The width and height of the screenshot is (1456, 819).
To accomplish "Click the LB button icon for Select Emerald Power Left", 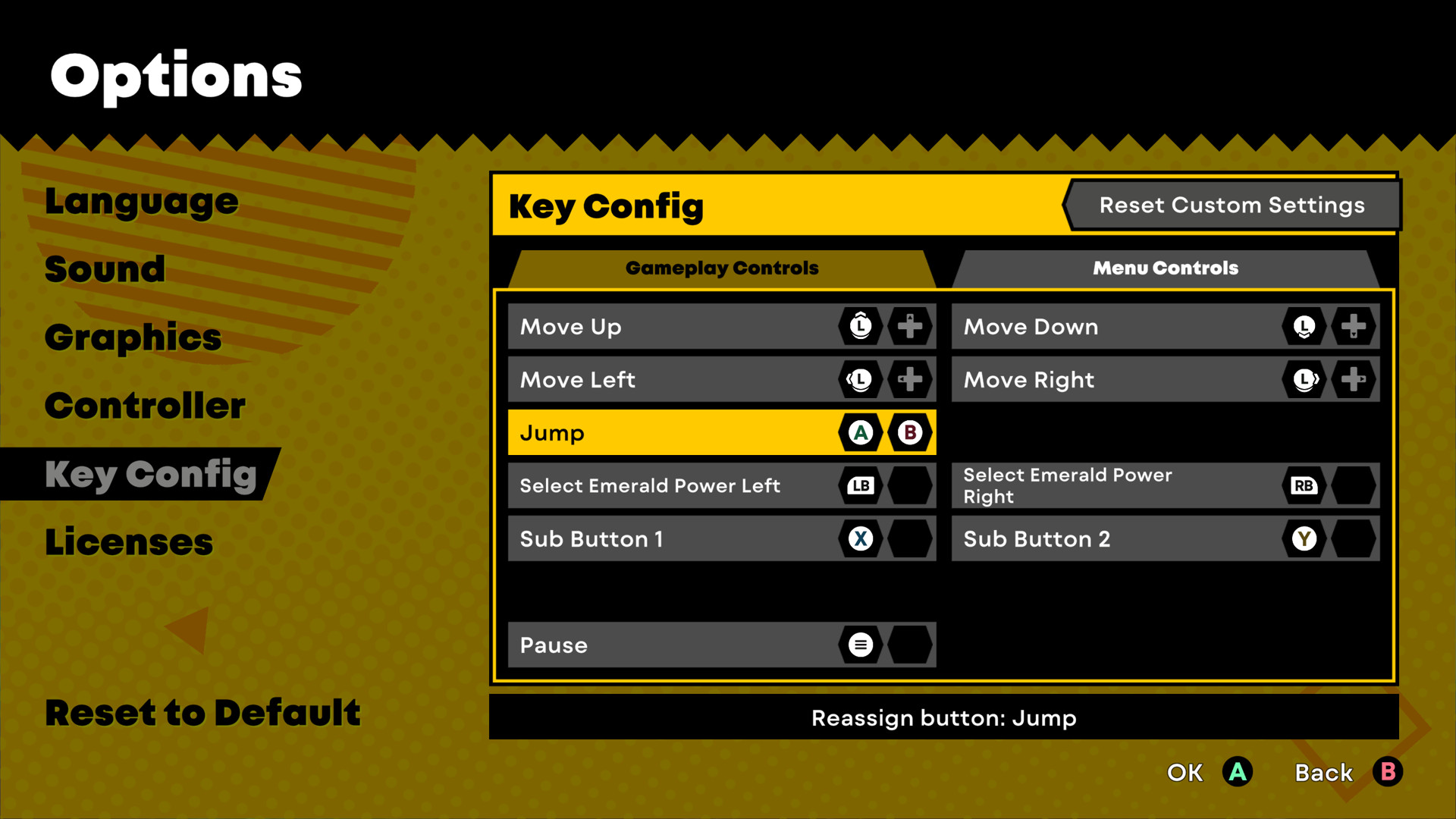I will click(x=859, y=486).
